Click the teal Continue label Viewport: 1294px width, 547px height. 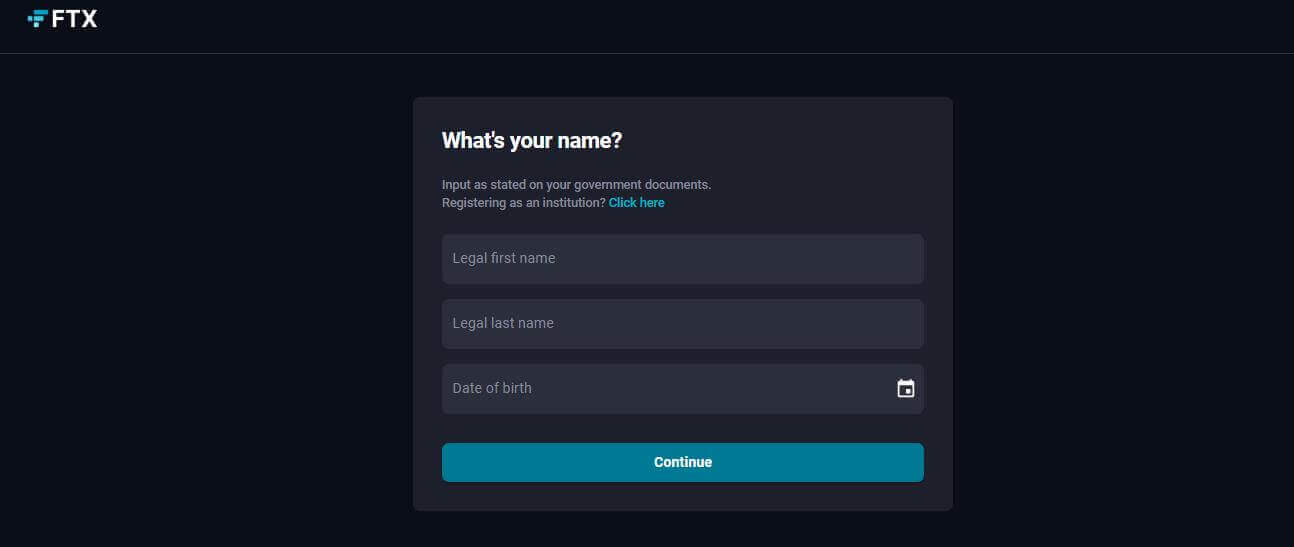[x=683, y=462]
